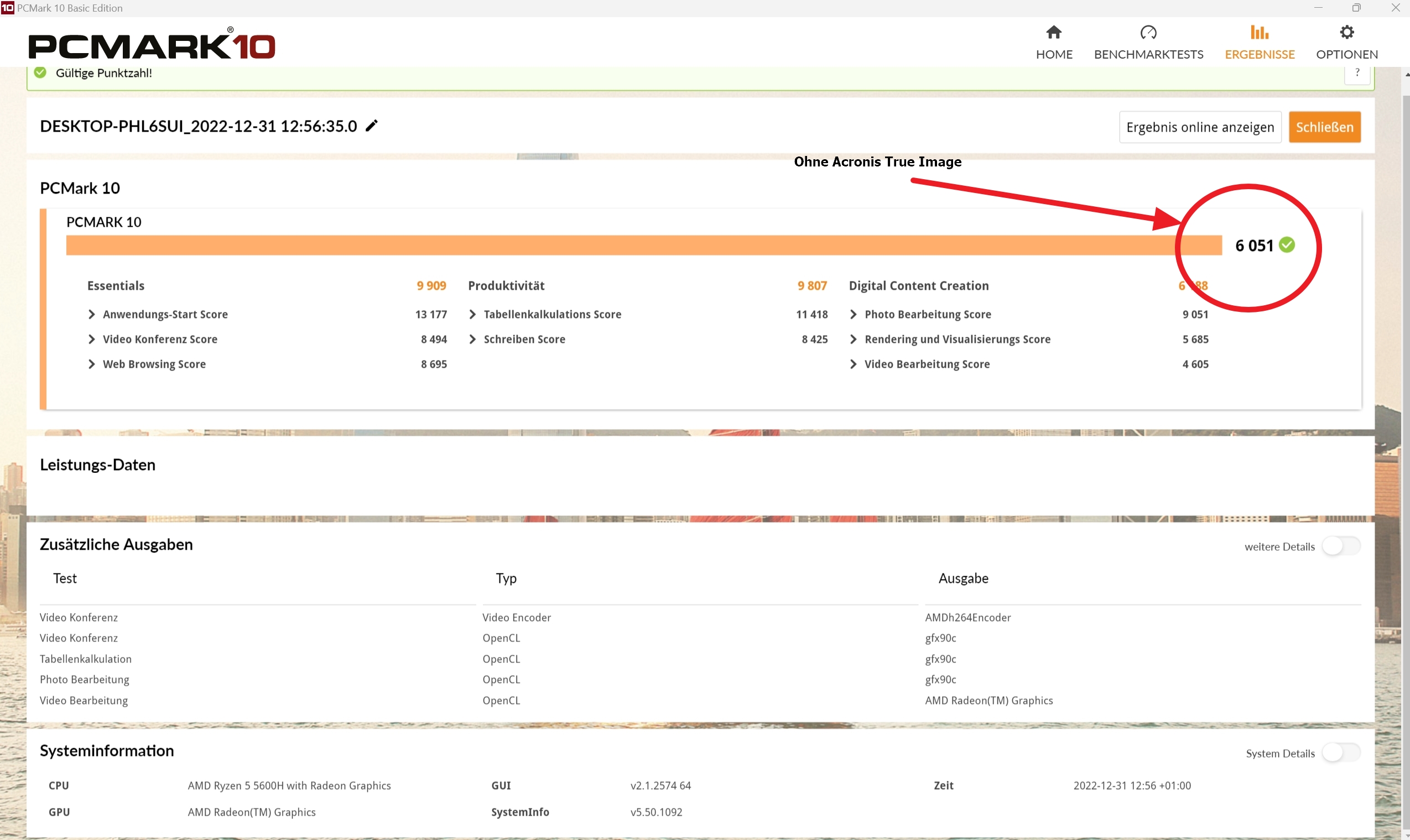Open Optionen gear icon
The height and width of the screenshot is (840, 1410).
[1346, 32]
